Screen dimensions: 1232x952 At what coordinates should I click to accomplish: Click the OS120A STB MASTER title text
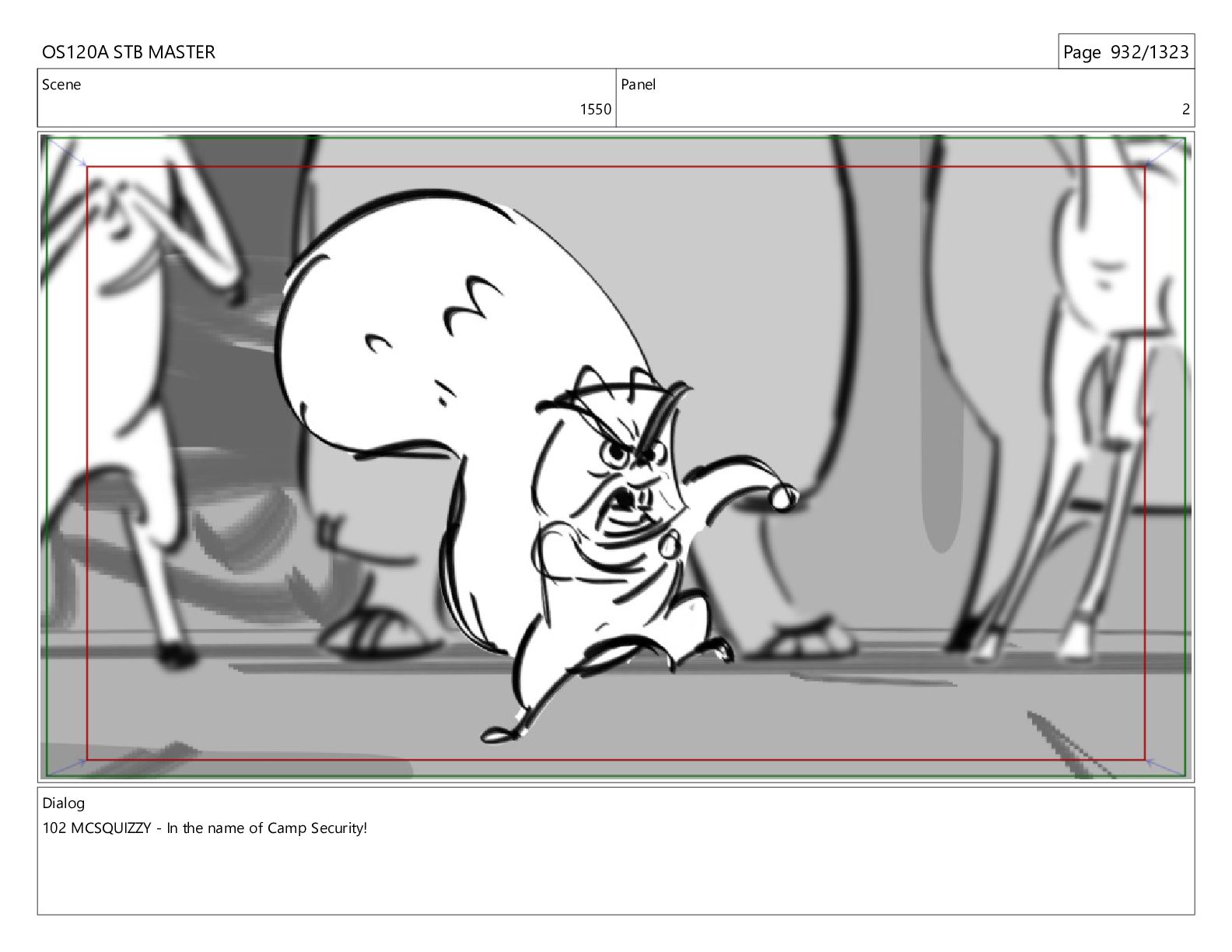(128, 52)
